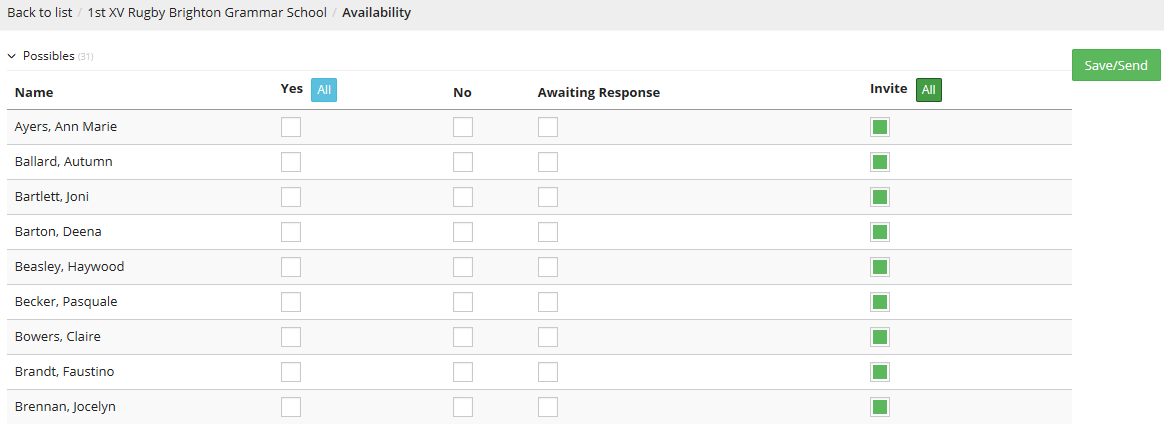Click the blue Yes All button
Screen dimensions: 1164x424
click(324, 90)
